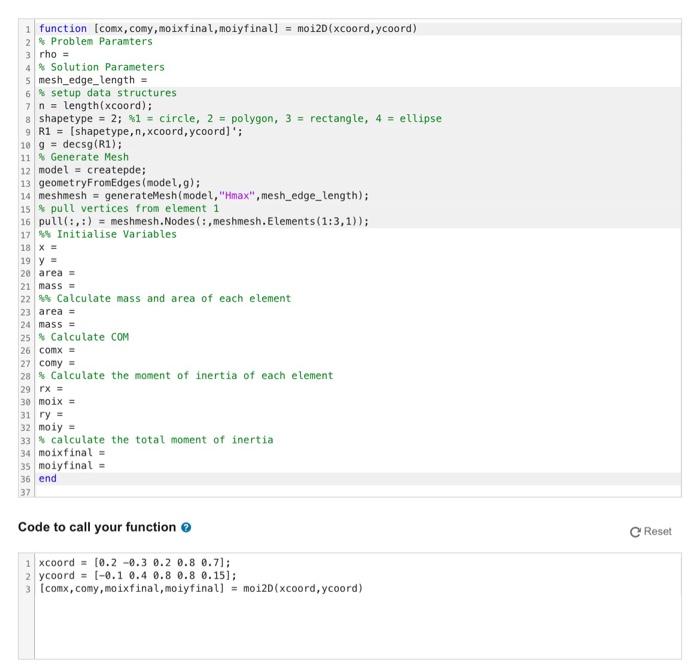
Task: Place cursor after 'moix ='
Action: [77, 401]
